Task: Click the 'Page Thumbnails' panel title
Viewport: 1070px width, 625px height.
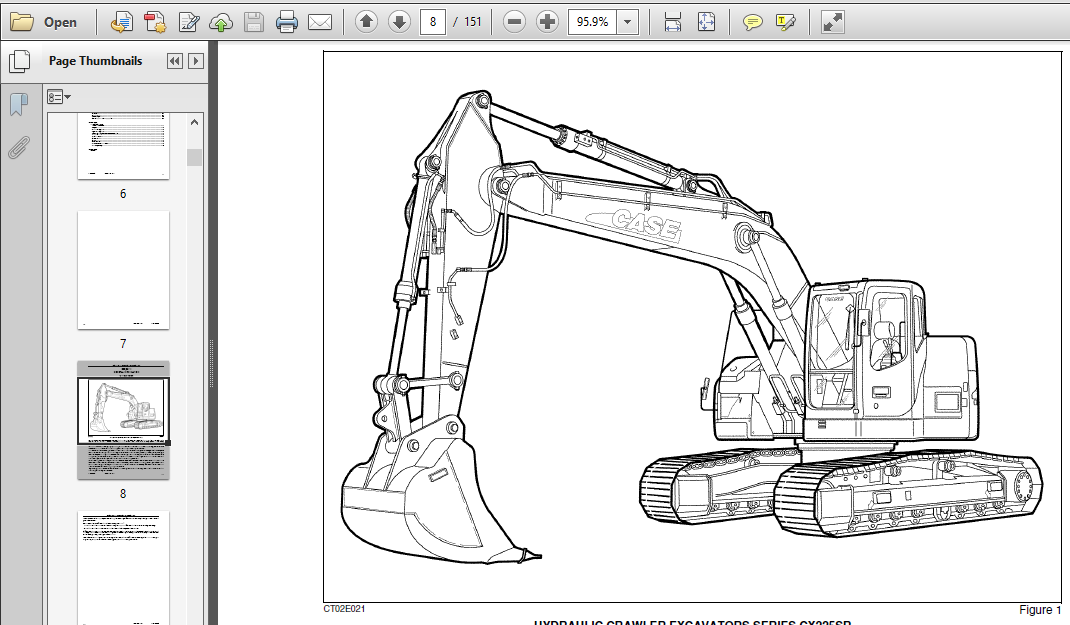Action: click(96, 61)
